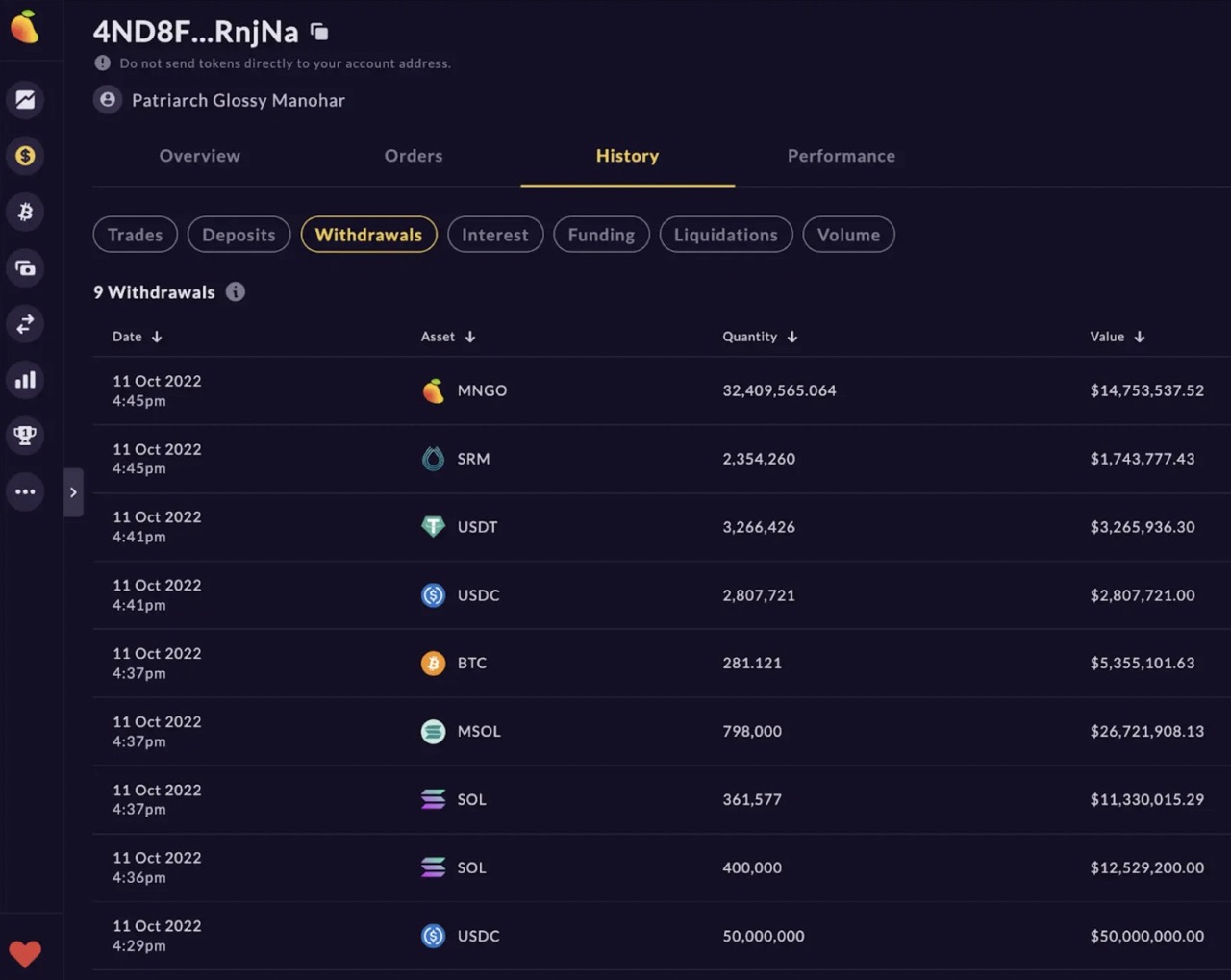Copy the account address 4ND8F...RnjNa
Screen dimensions: 1231x980
coord(319,33)
